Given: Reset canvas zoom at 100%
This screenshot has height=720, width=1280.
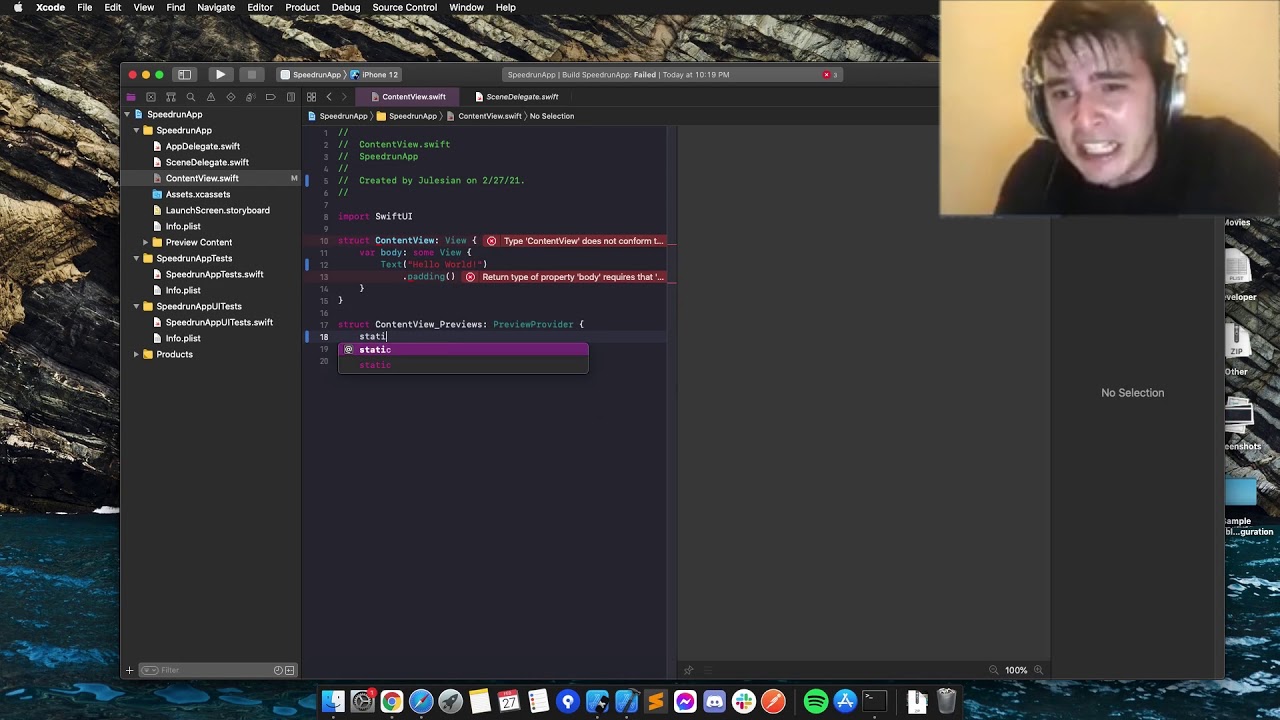Looking at the screenshot, I should (x=1016, y=670).
